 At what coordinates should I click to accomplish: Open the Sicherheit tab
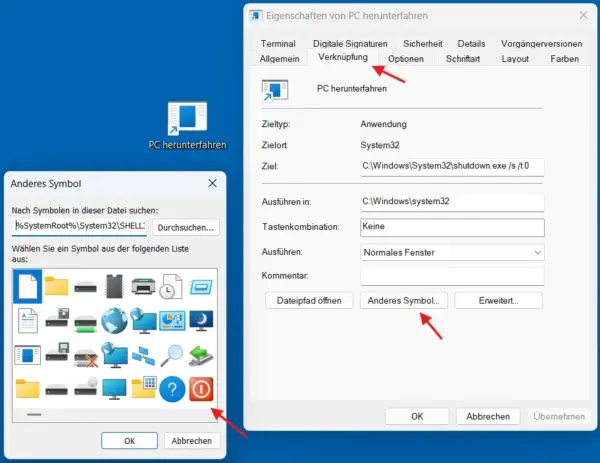pyautogui.click(x=423, y=44)
